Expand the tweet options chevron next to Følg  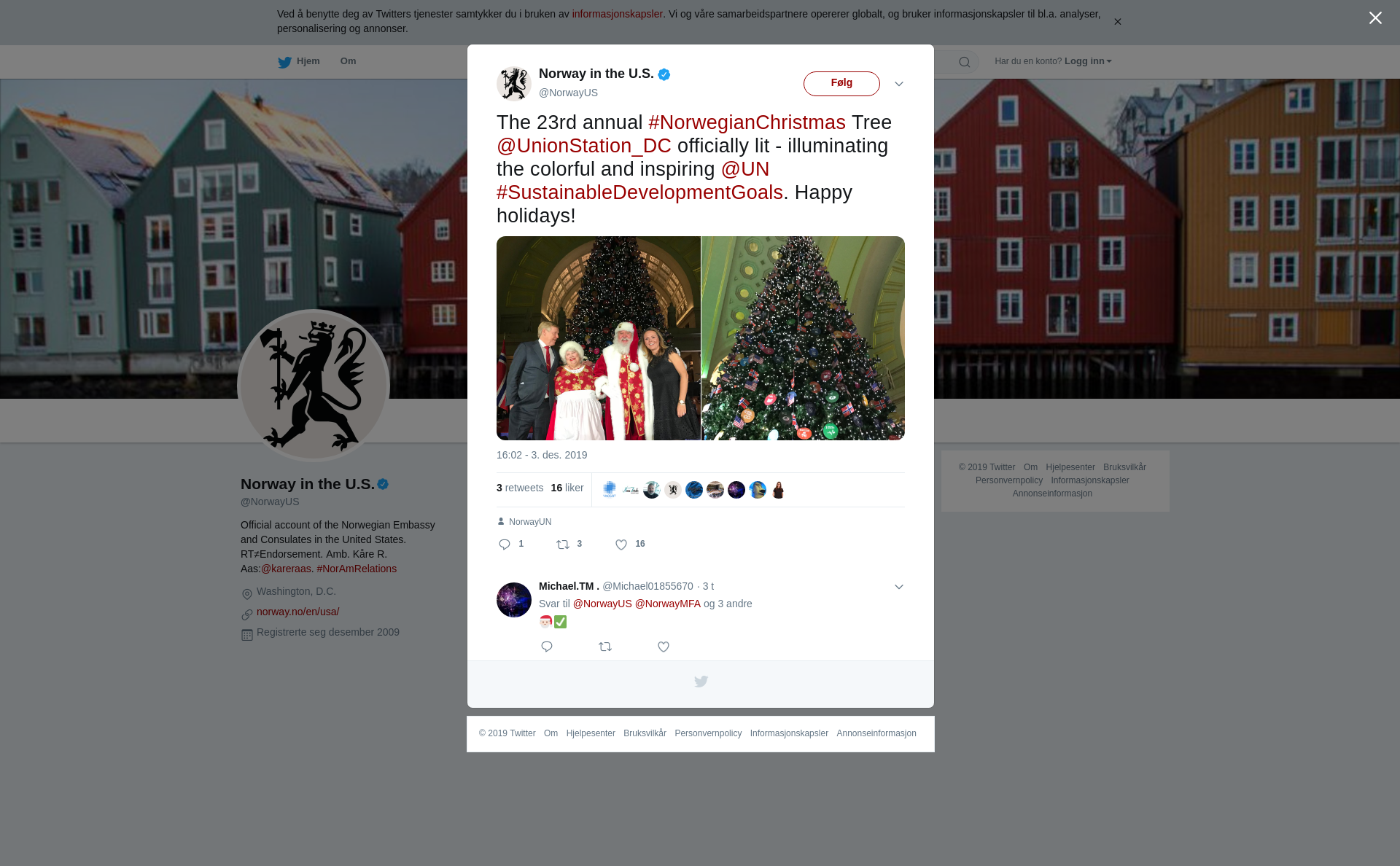coord(899,84)
